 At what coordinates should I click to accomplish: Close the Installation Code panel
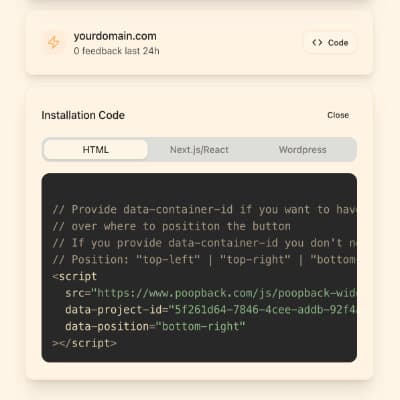point(338,115)
